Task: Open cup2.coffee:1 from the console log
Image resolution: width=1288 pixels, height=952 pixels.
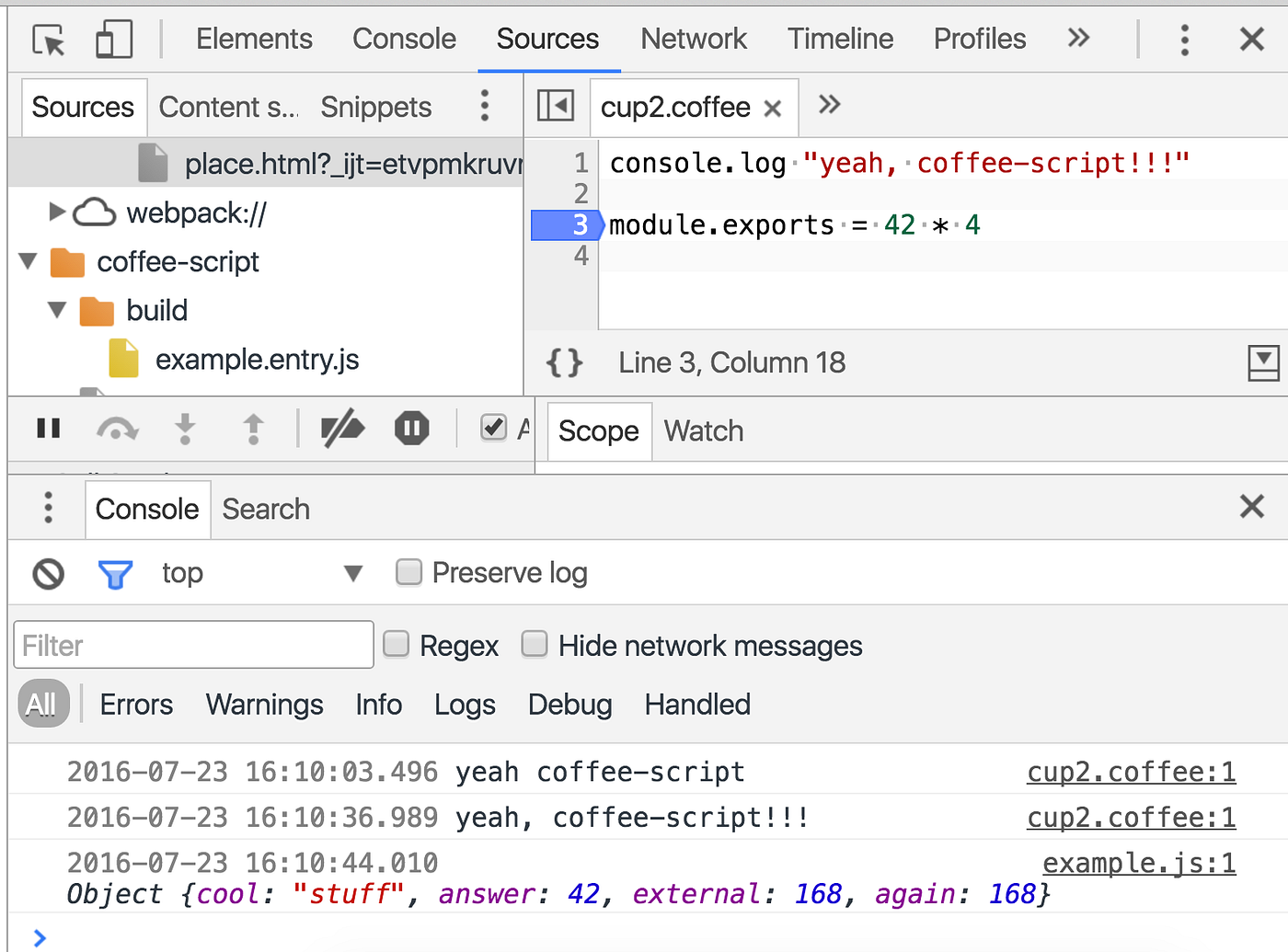Action: pyautogui.click(x=1131, y=772)
